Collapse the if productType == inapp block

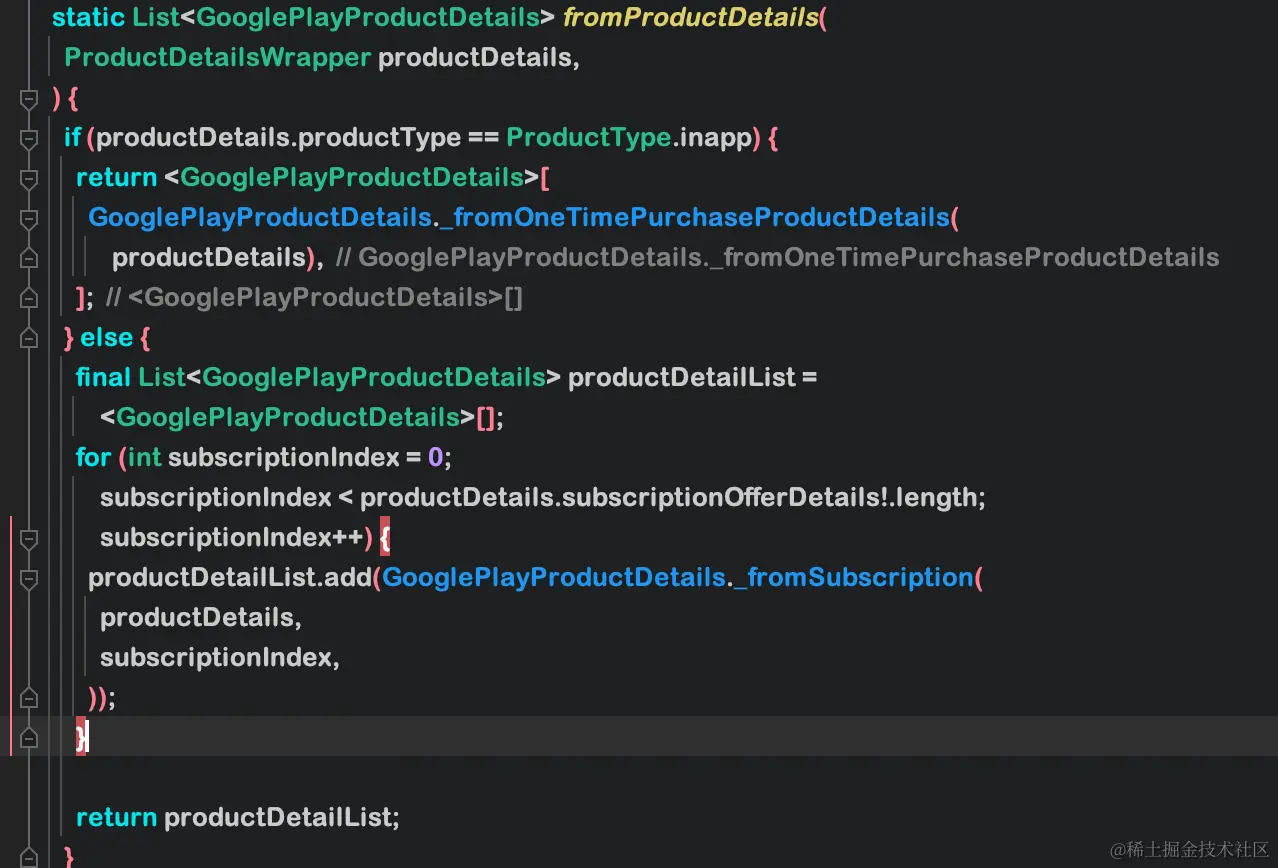point(28,138)
